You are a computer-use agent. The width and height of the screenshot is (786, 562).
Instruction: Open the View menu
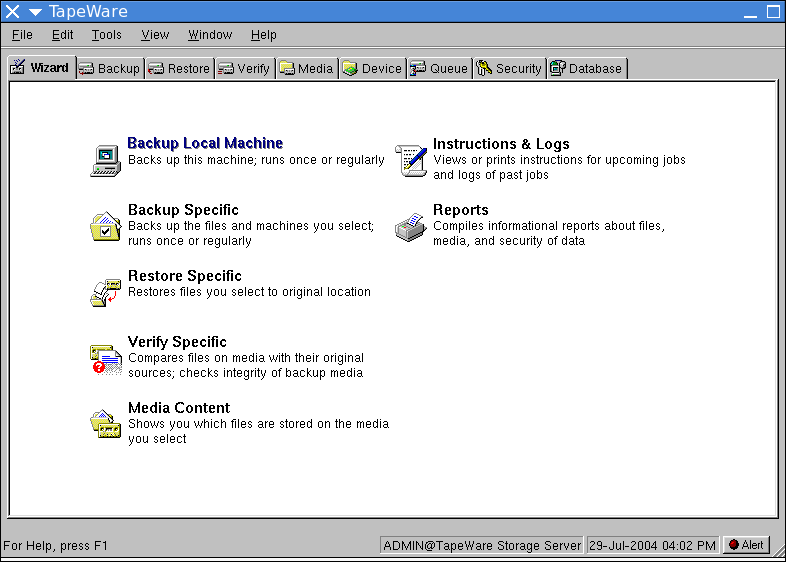[155, 35]
